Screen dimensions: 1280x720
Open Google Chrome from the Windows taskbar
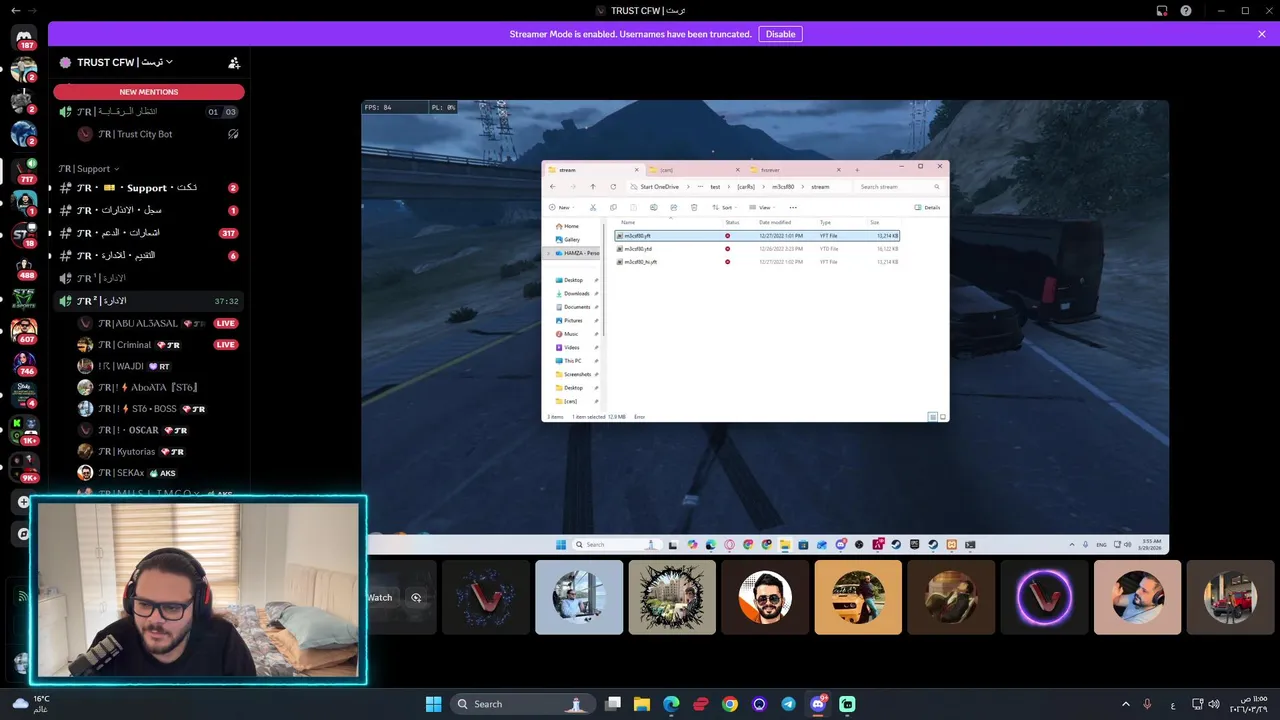point(730,704)
